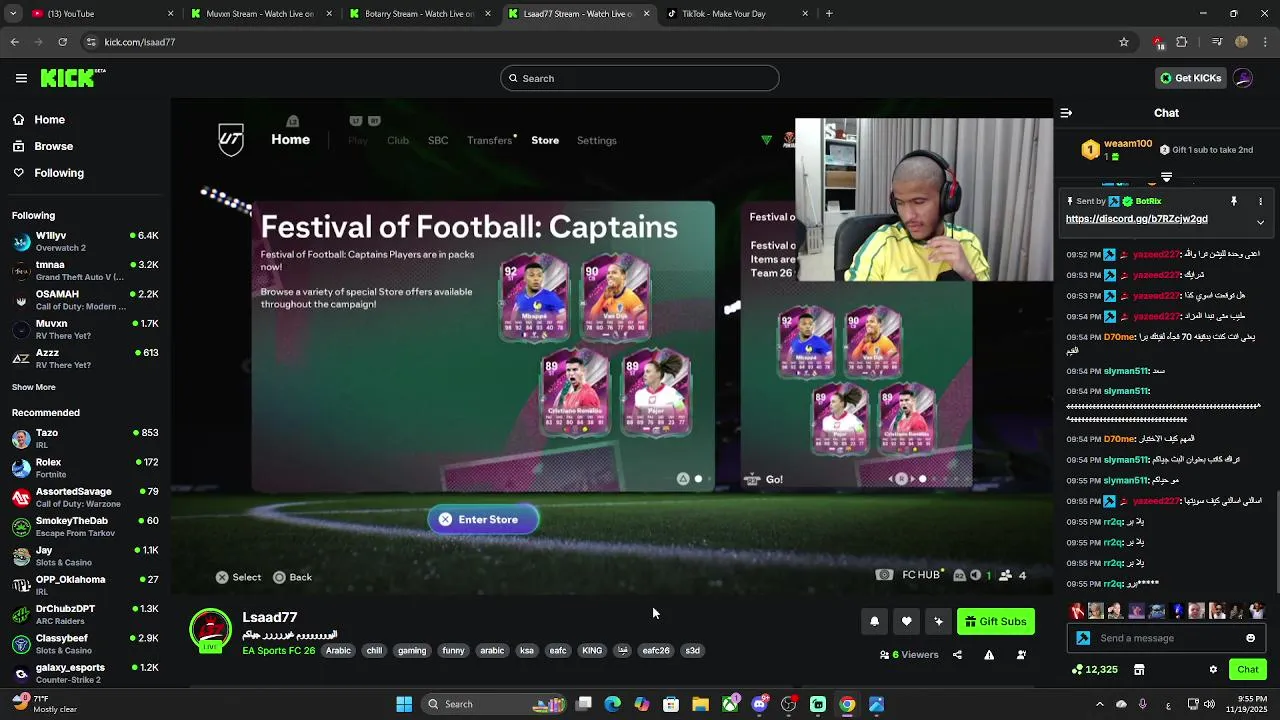Expand Show More under Following
1280x720 pixels.
coord(34,387)
